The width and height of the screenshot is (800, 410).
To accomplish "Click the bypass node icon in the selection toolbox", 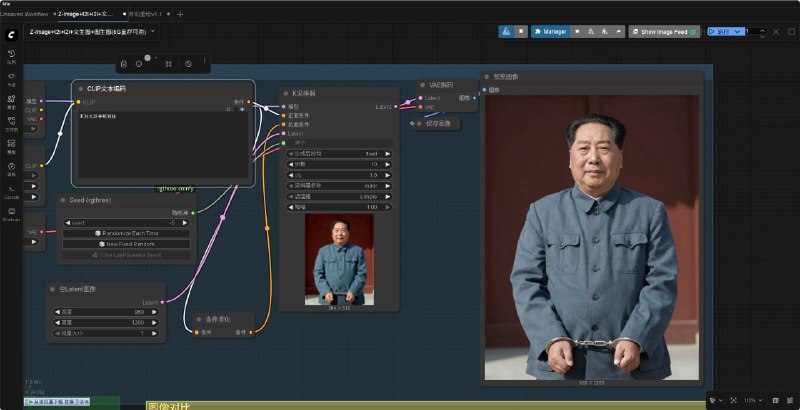I will 189,64.
